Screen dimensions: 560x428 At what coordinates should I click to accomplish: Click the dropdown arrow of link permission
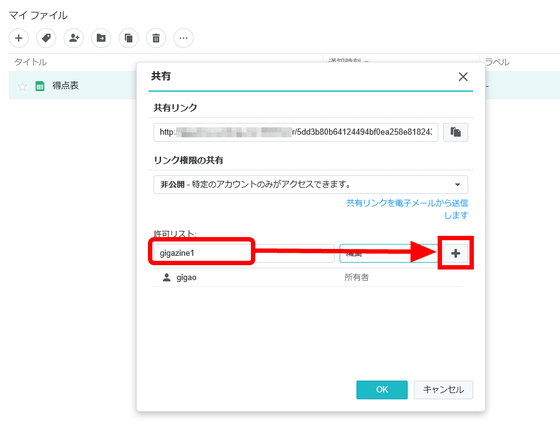point(457,185)
